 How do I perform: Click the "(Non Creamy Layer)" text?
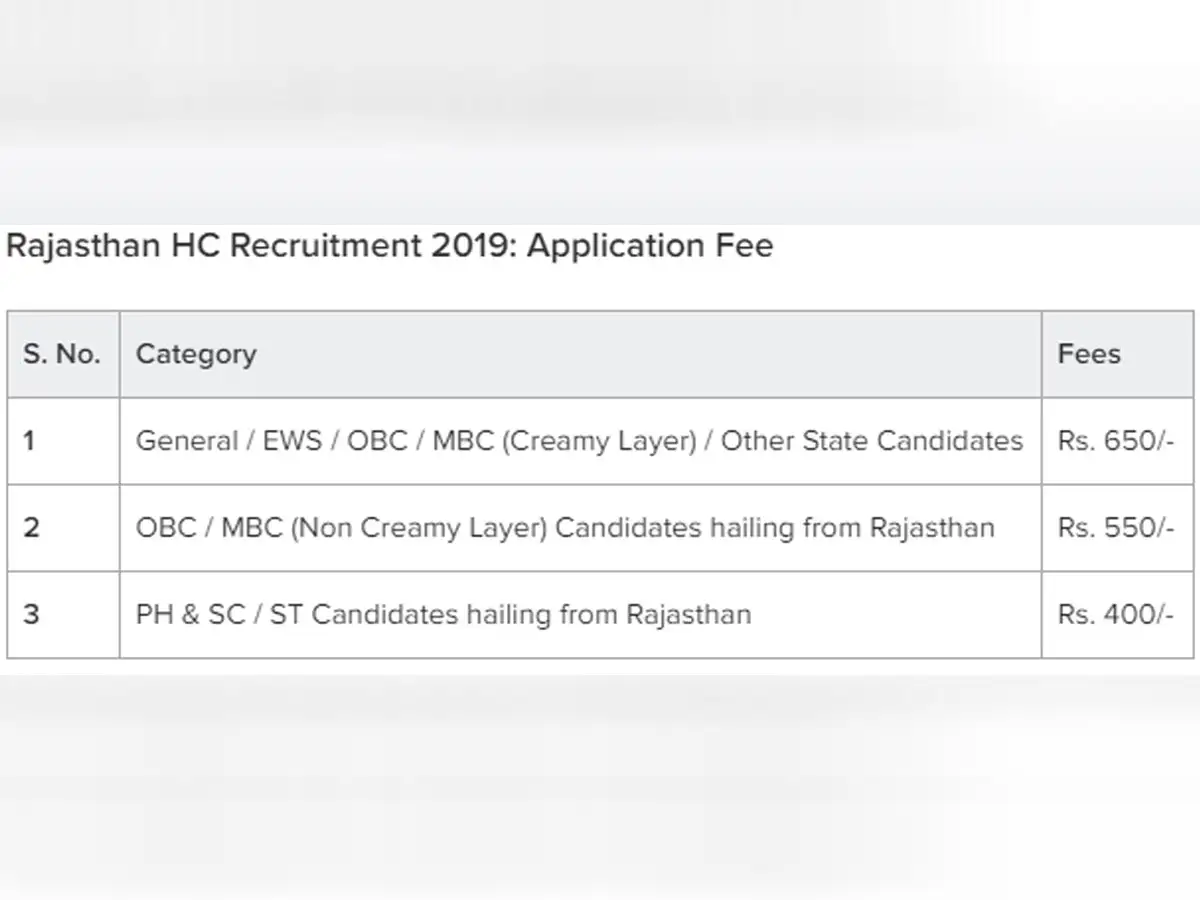[419, 528]
